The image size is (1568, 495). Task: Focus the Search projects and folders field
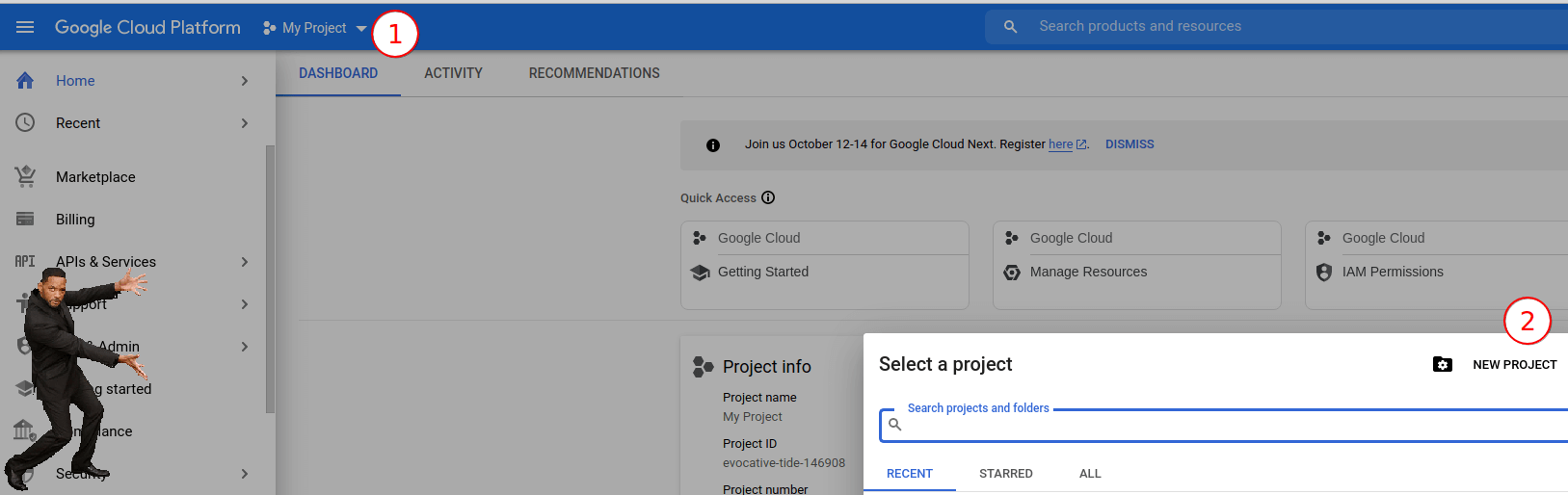(x=1224, y=425)
